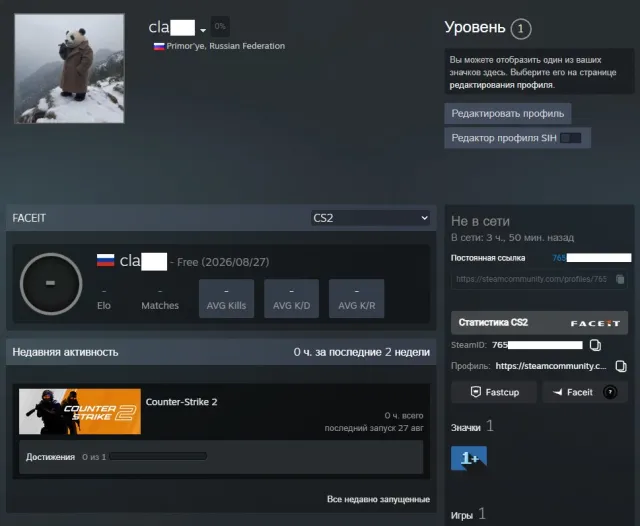Copy the profile link with the copy icon
The image size is (640, 526).
pos(621,366)
